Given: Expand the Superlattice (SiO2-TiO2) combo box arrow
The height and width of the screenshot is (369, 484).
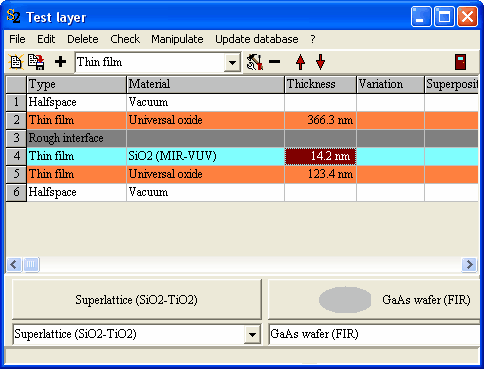Looking at the screenshot, I should coord(252,334).
